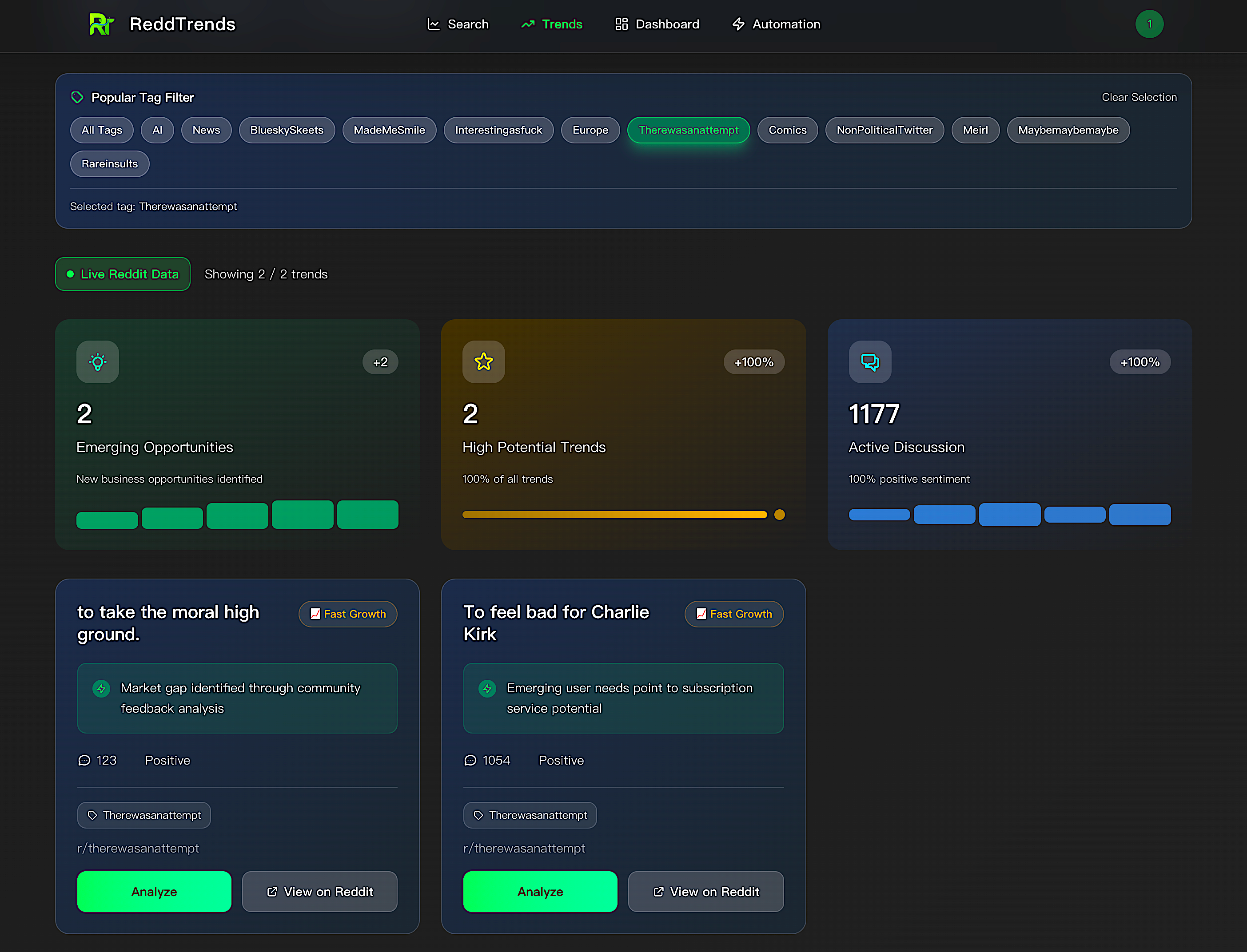Toggle the Rareinsults tag chip

pos(109,164)
